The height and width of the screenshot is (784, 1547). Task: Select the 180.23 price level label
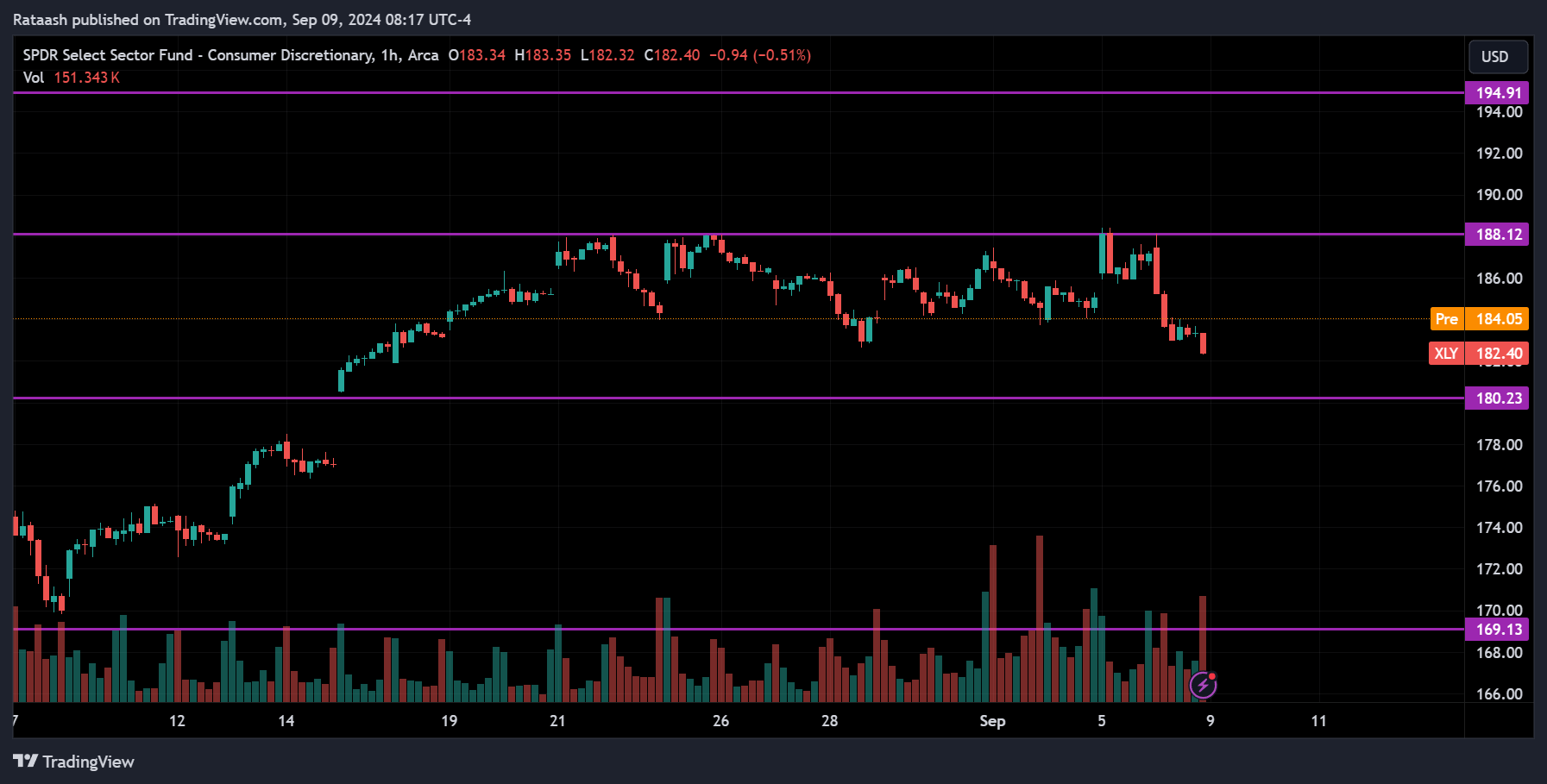[x=1497, y=398]
